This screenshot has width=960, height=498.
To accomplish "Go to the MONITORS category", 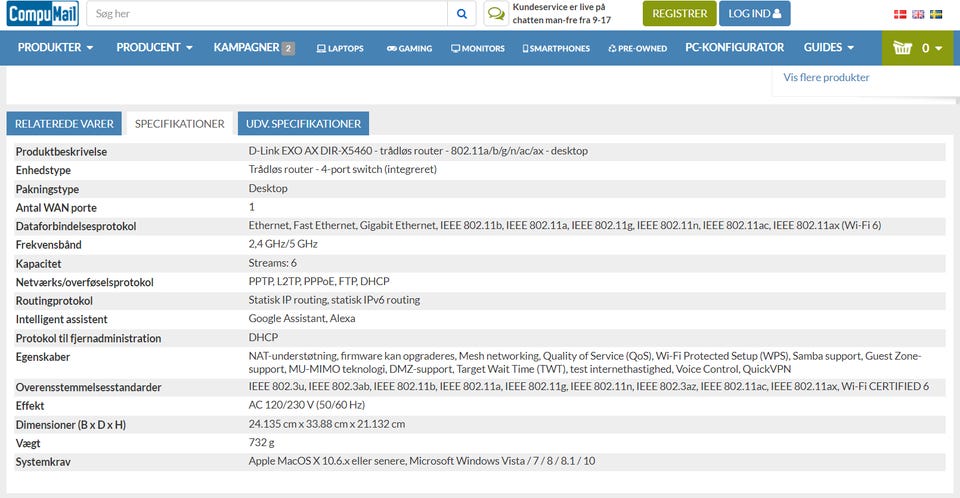I will (478, 48).
